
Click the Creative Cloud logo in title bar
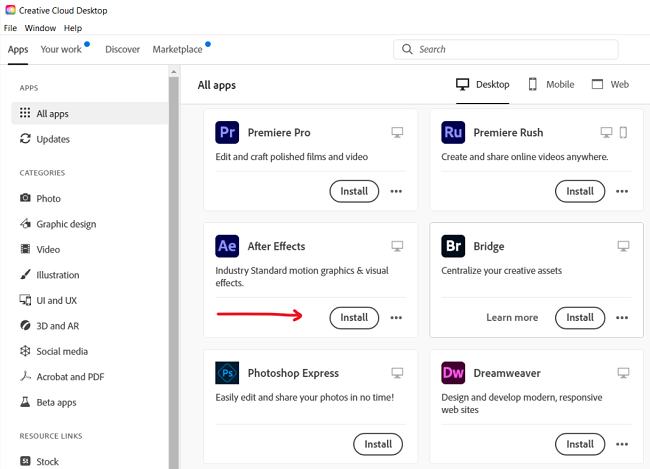[x=10, y=10]
